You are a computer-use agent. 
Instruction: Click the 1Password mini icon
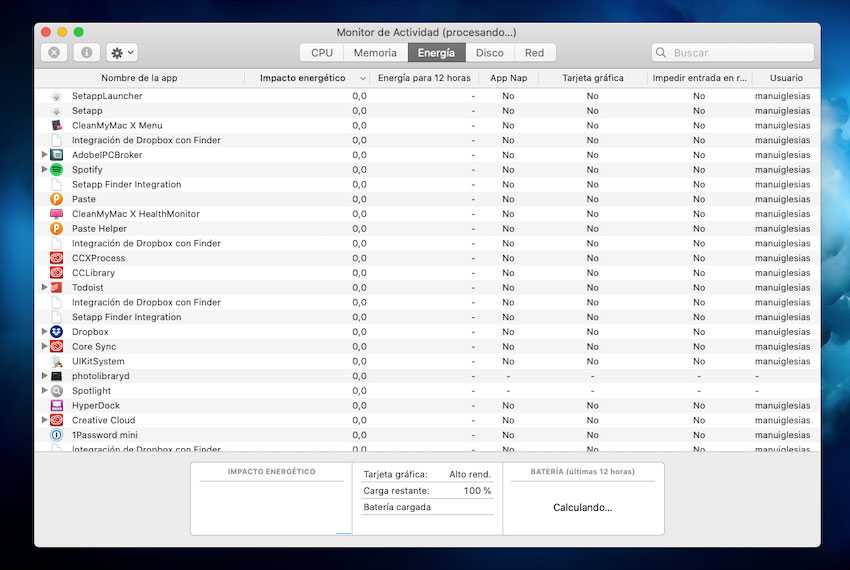tap(56, 435)
